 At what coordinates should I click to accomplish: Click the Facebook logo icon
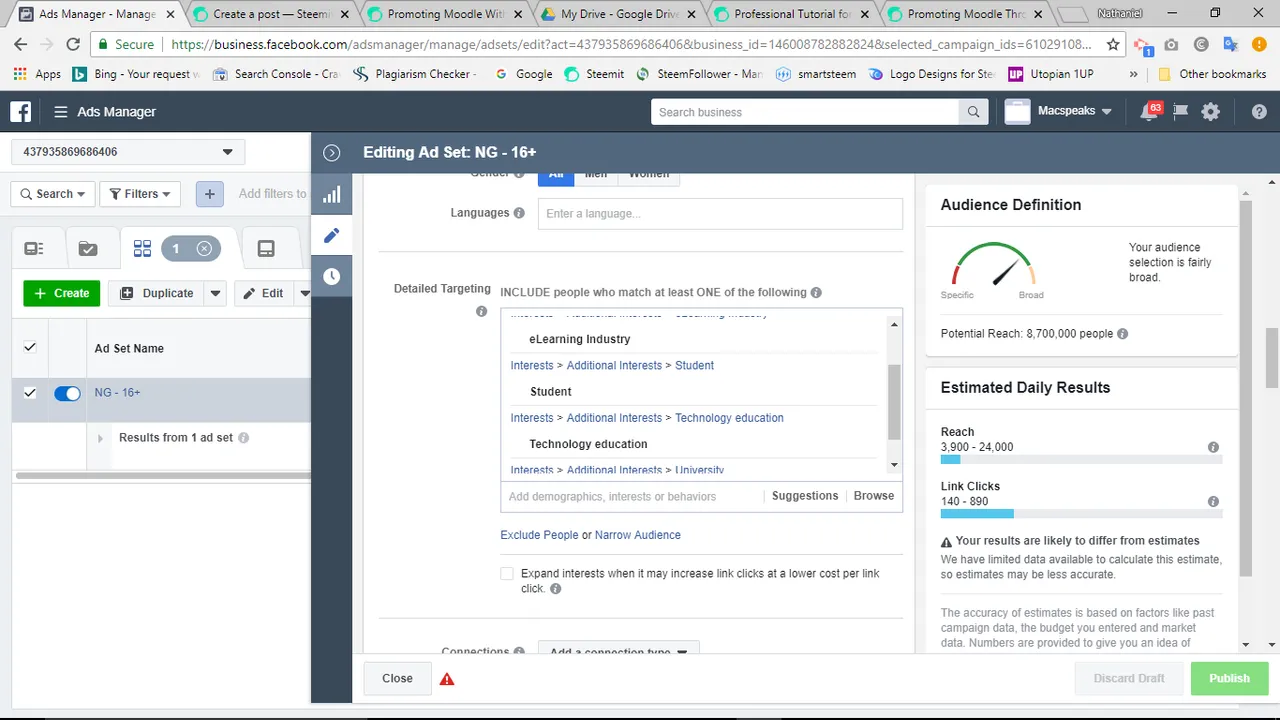pos(20,112)
